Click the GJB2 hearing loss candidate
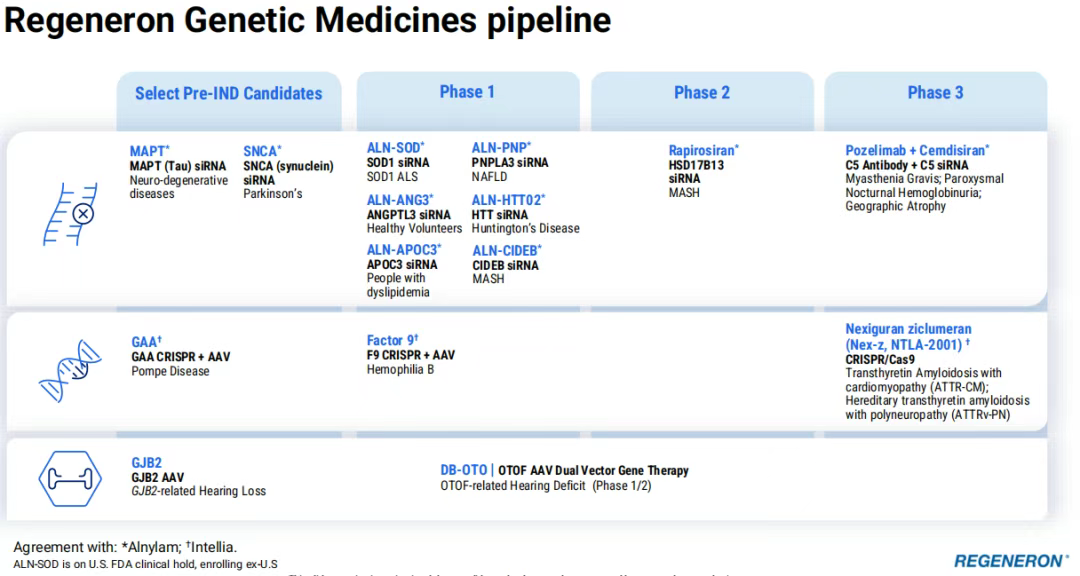This screenshot has width=1080, height=576. click(146, 463)
